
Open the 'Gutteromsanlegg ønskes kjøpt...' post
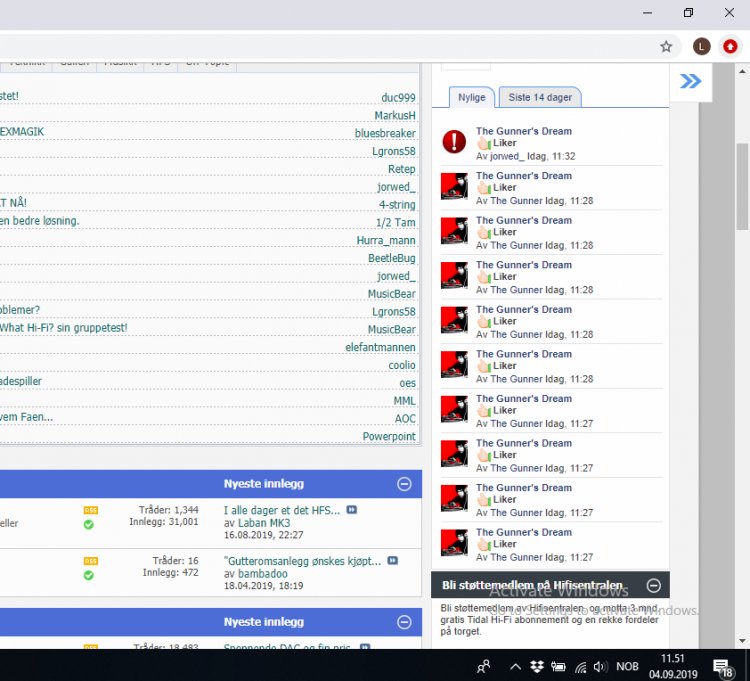(302, 561)
